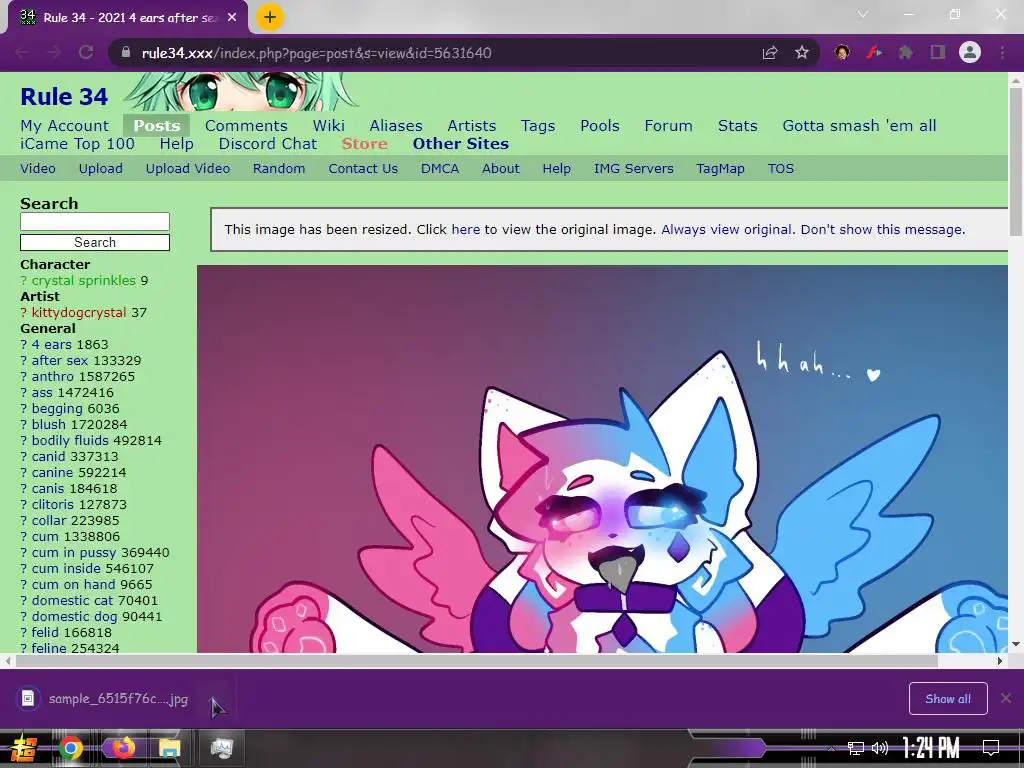
Task: Open the Tags page
Action: [x=538, y=125]
